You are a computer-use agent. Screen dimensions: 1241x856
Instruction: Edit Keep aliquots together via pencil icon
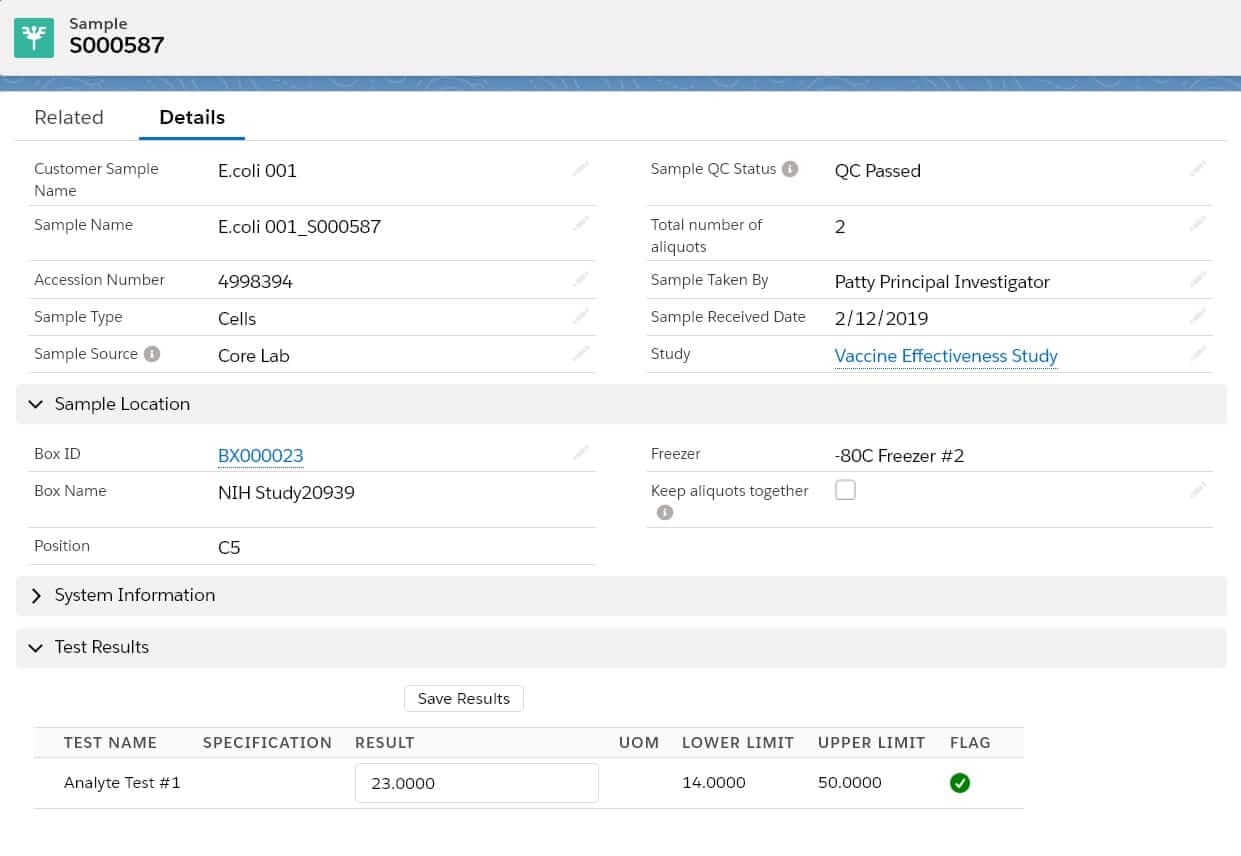pos(1198,490)
